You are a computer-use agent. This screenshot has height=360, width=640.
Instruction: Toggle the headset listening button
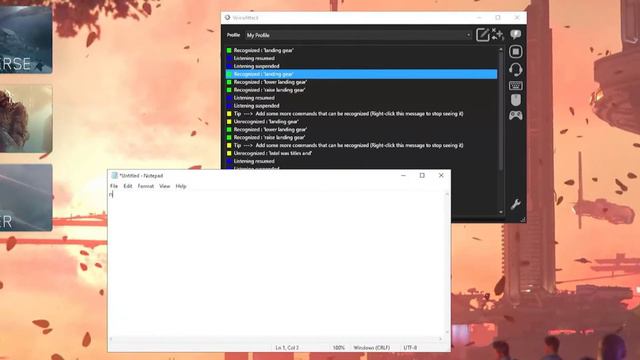[x=516, y=69]
